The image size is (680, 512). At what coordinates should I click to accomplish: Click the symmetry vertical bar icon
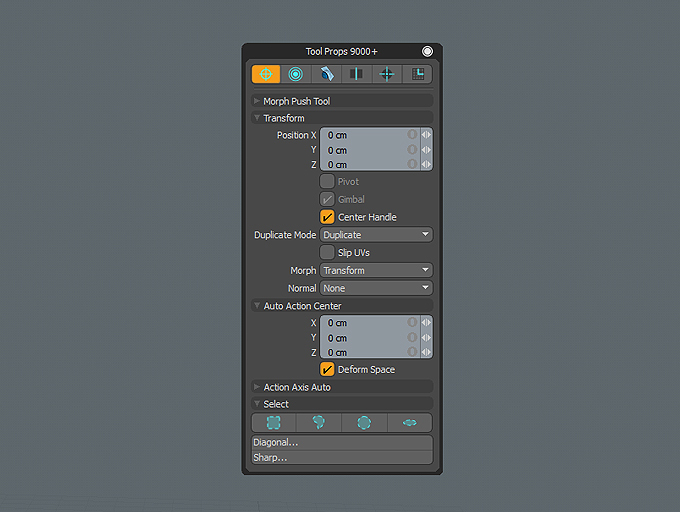[x=356, y=74]
